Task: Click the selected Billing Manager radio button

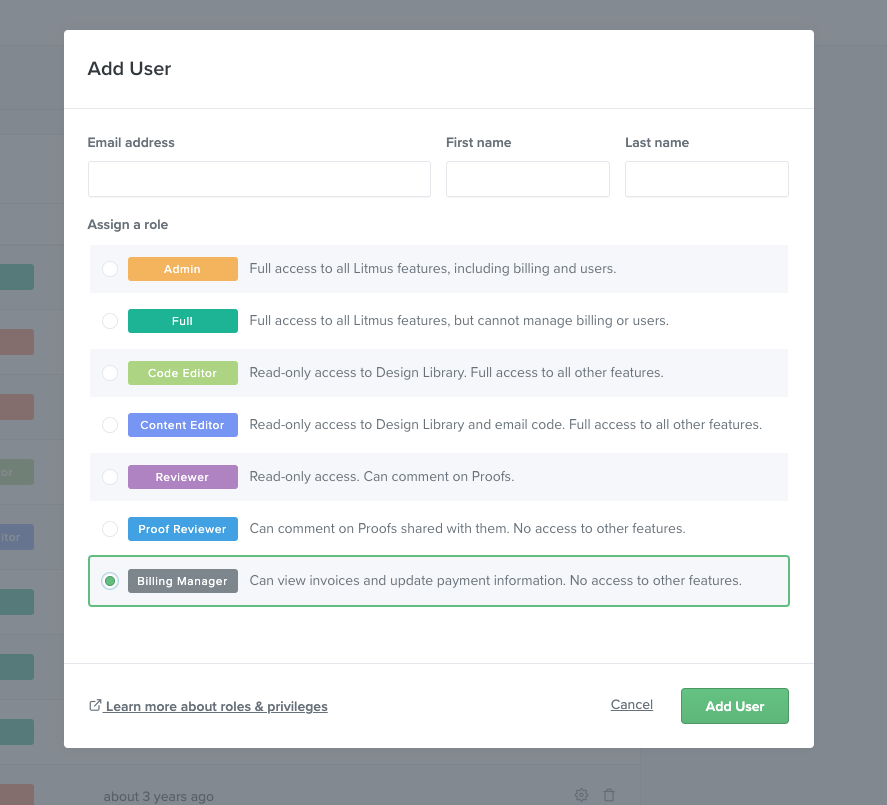Action: (x=110, y=581)
